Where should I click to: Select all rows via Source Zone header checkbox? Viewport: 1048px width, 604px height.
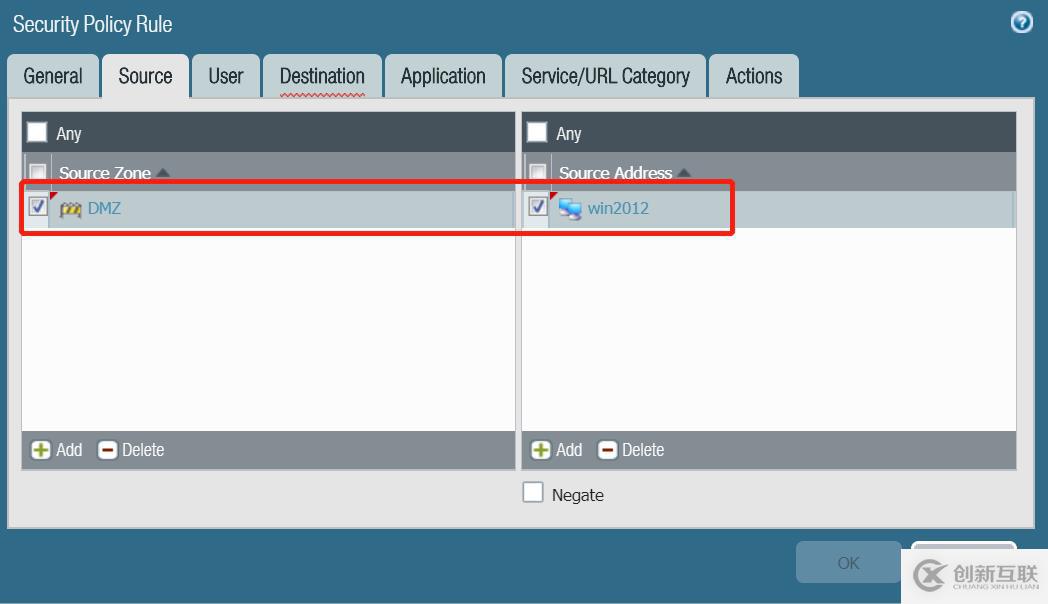click(x=38, y=173)
